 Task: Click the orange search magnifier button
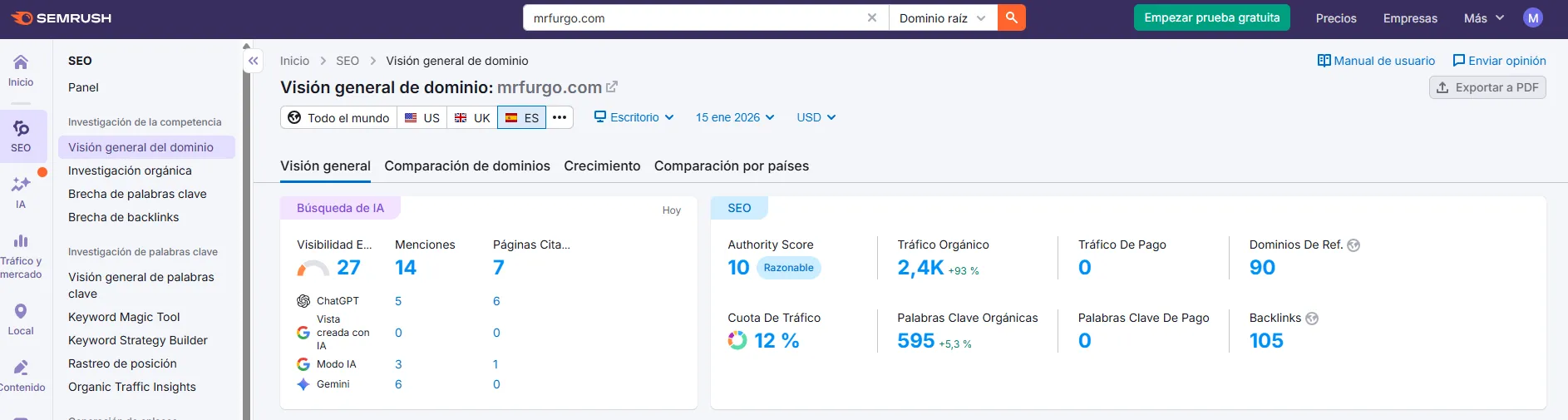coord(1012,17)
